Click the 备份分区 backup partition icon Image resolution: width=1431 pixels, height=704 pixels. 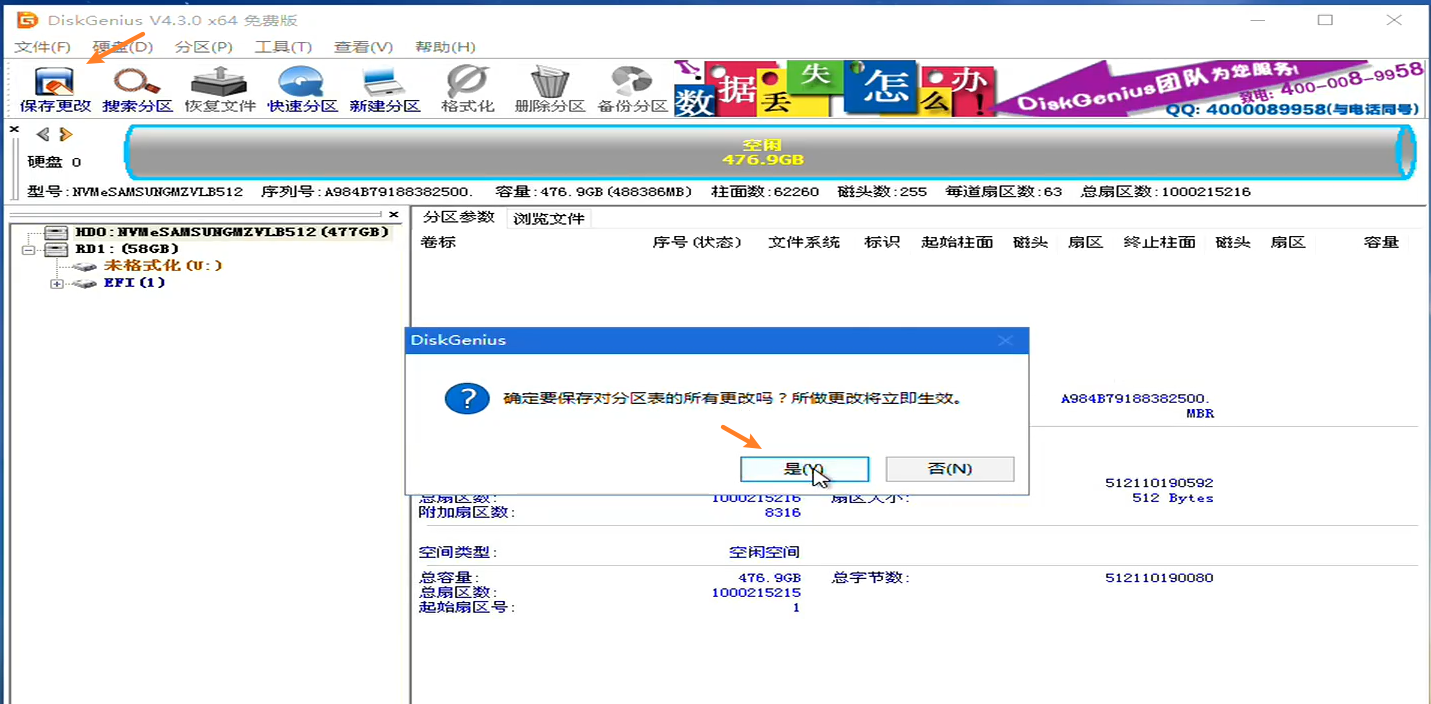coord(632,89)
